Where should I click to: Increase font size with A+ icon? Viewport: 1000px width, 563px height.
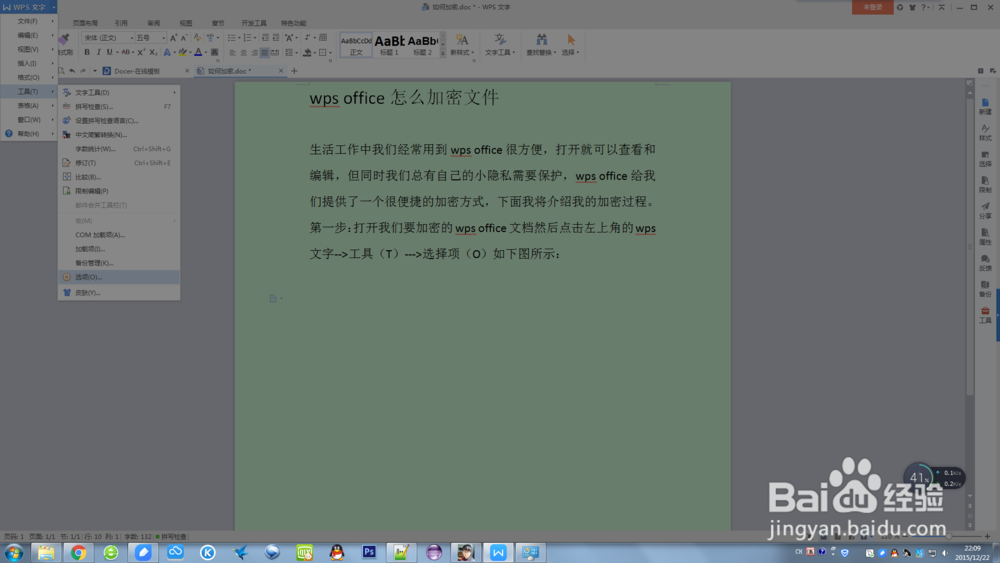[173, 38]
